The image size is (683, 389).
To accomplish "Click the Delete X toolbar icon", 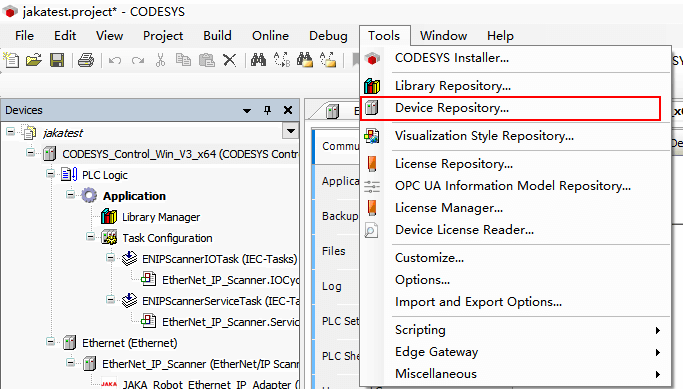I will (230, 60).
